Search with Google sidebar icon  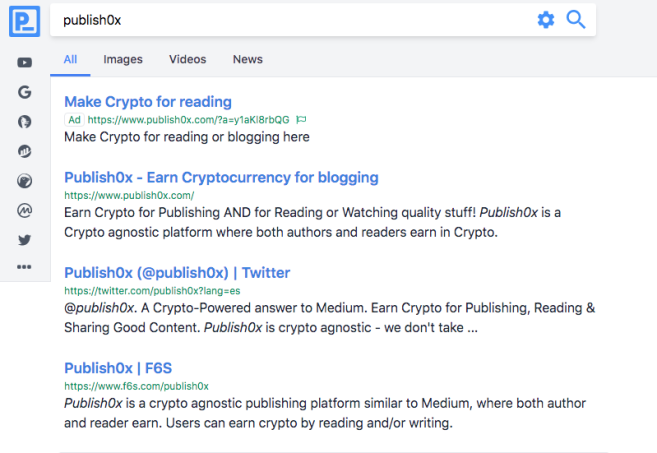(x=25, y=92)
